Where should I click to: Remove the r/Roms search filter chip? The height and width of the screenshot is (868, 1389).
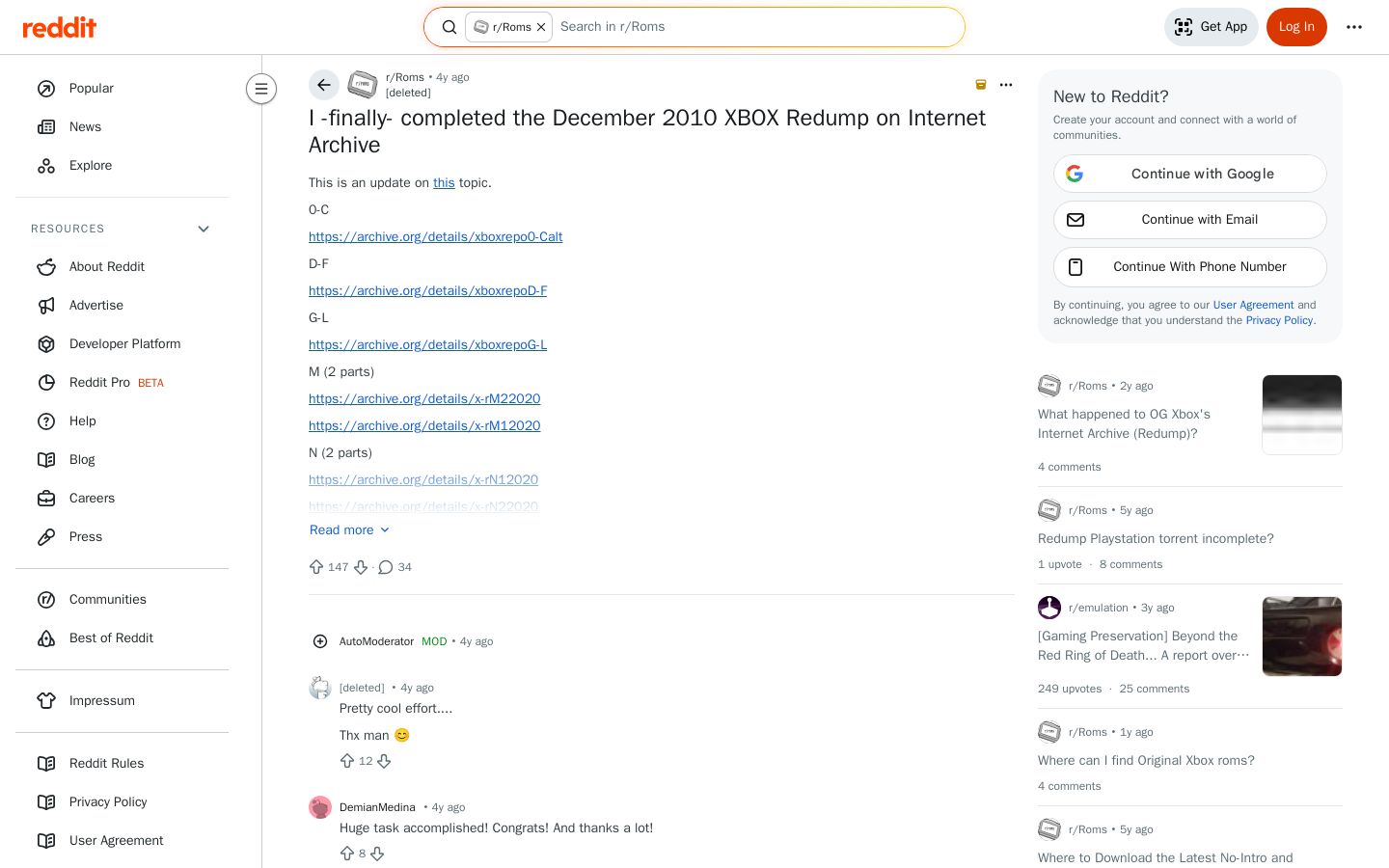pyautogui.click(x=541, y=27)
